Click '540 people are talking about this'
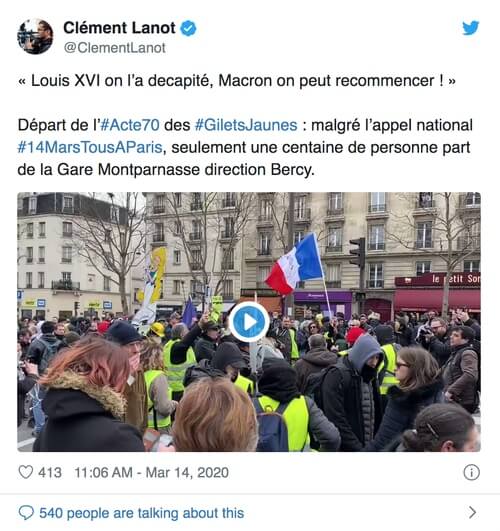This screenshot has height=531, width=500. click(x=142, y=513)
